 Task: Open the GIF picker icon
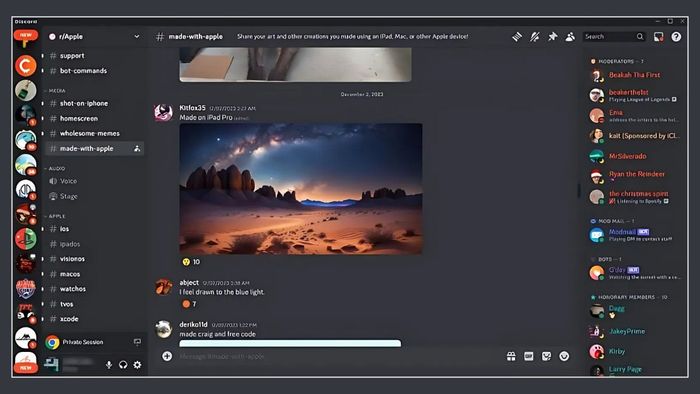(529, 356)
